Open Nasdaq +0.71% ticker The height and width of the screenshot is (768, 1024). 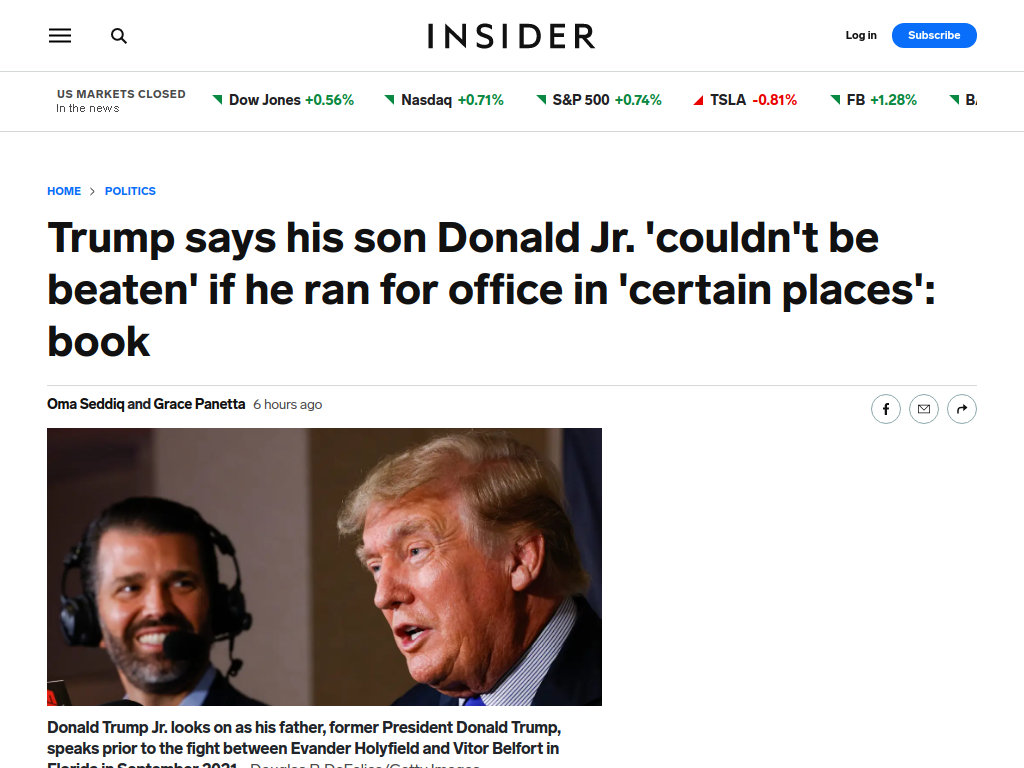pos(444,100)
